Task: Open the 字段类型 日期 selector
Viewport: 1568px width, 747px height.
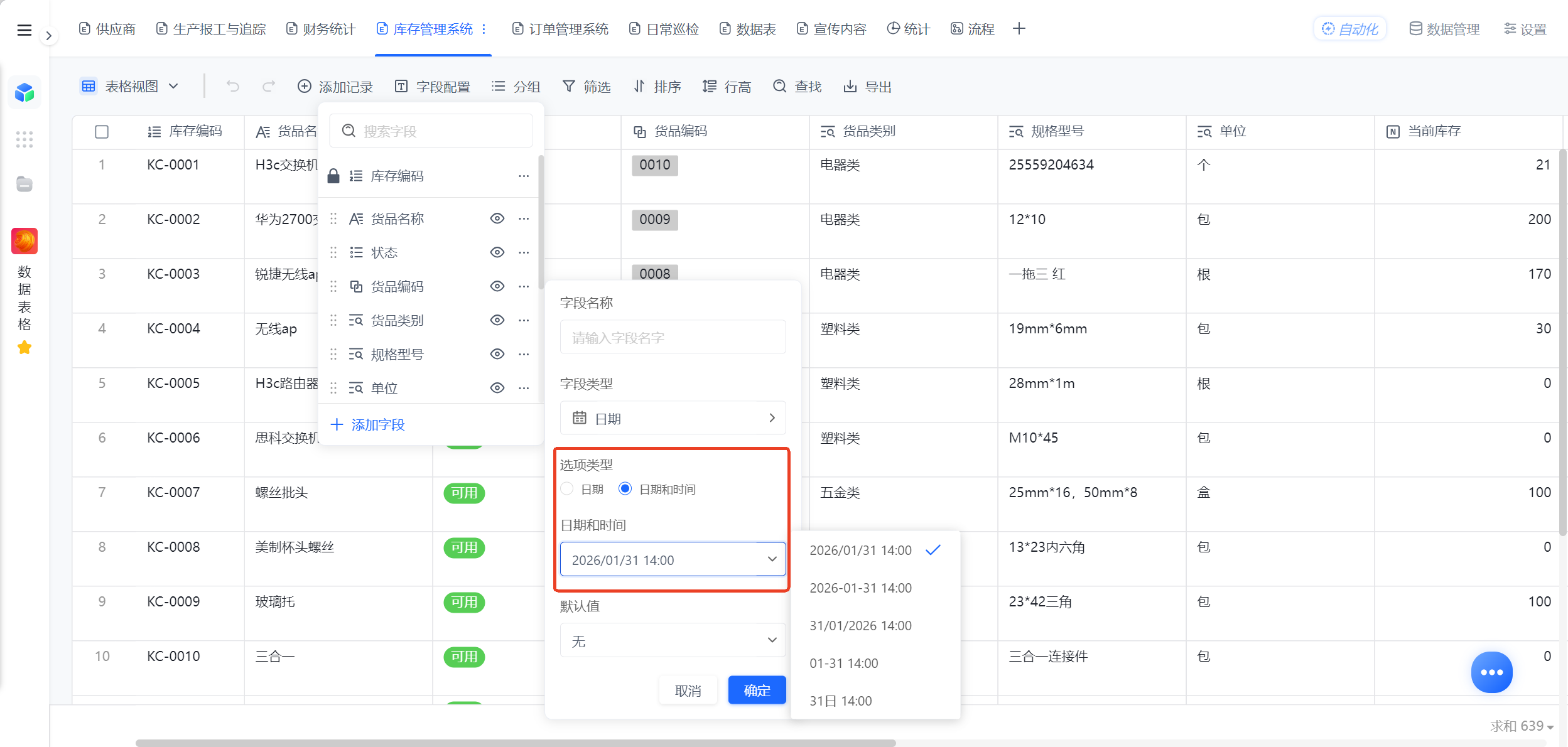Action: [673, 418]
